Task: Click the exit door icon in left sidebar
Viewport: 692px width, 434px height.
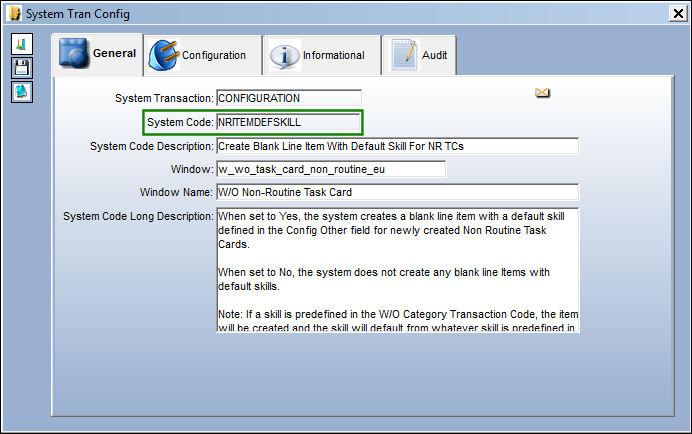Action: tap(22, 44)
